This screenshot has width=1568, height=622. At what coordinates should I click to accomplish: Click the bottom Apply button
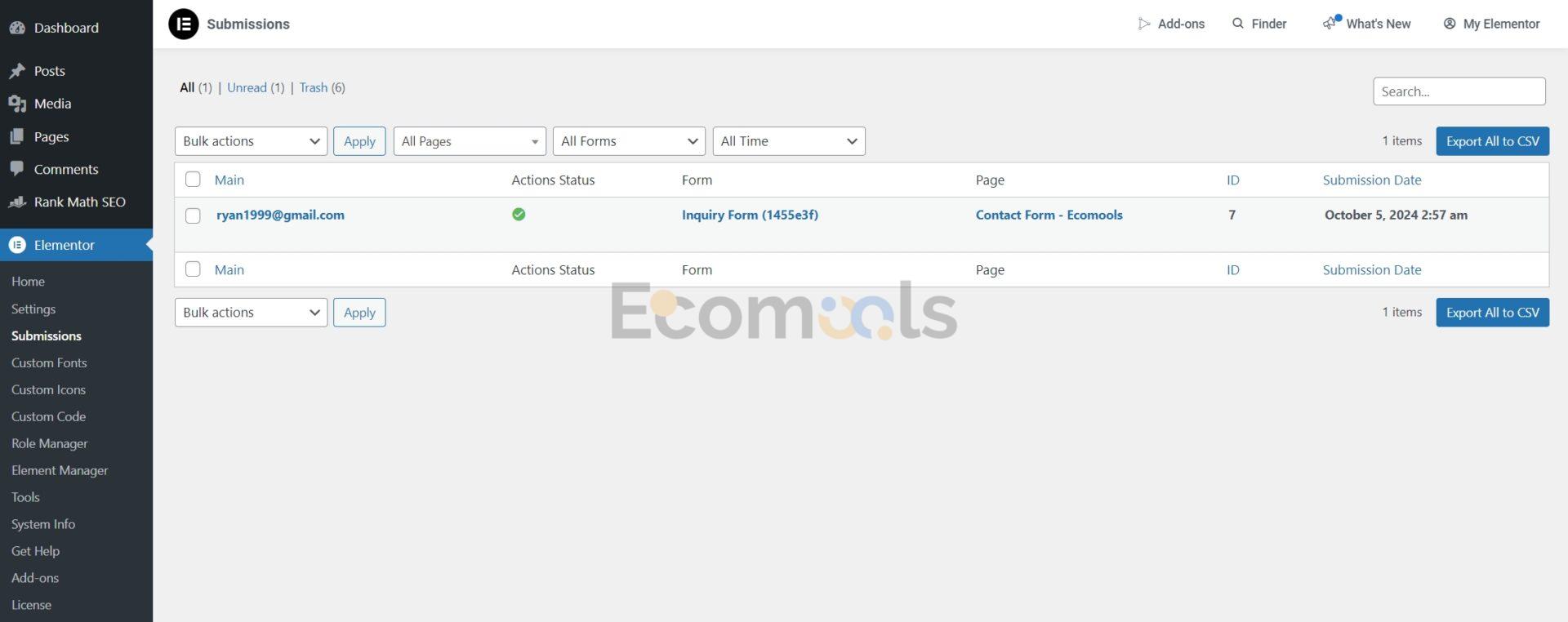359,313
